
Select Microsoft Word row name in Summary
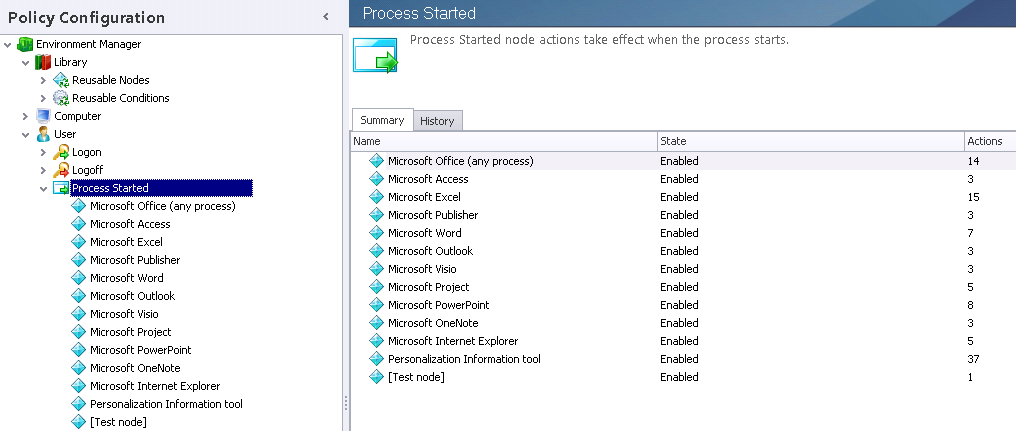(424, 233)
